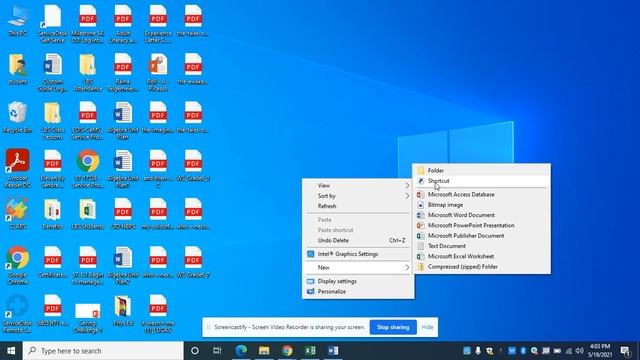This screenshot has height=360, width=640.
Task: Select the LBS students Excel folder icon
Action: [88, 214]
